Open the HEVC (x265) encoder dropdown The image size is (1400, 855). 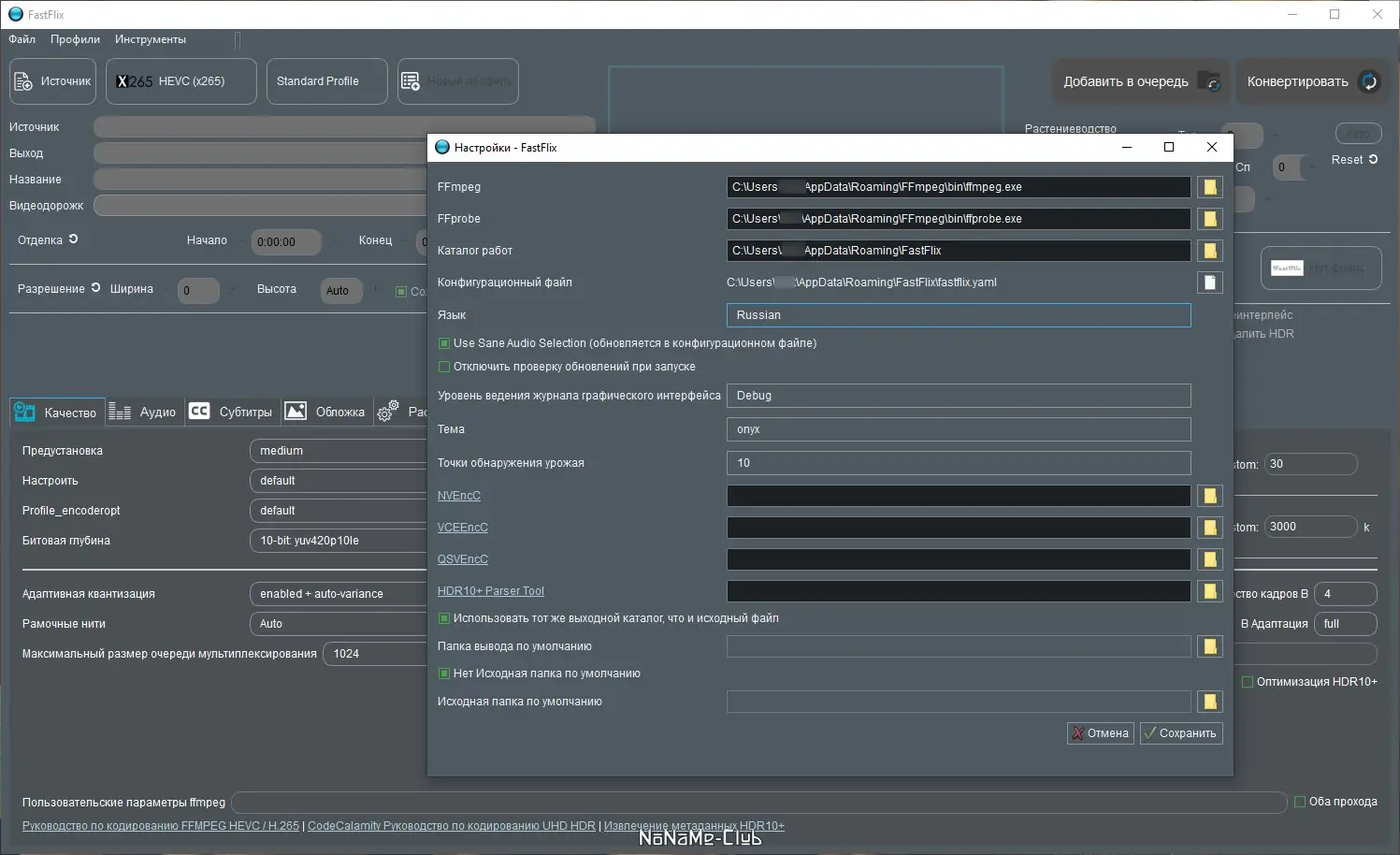pos(181,81)
